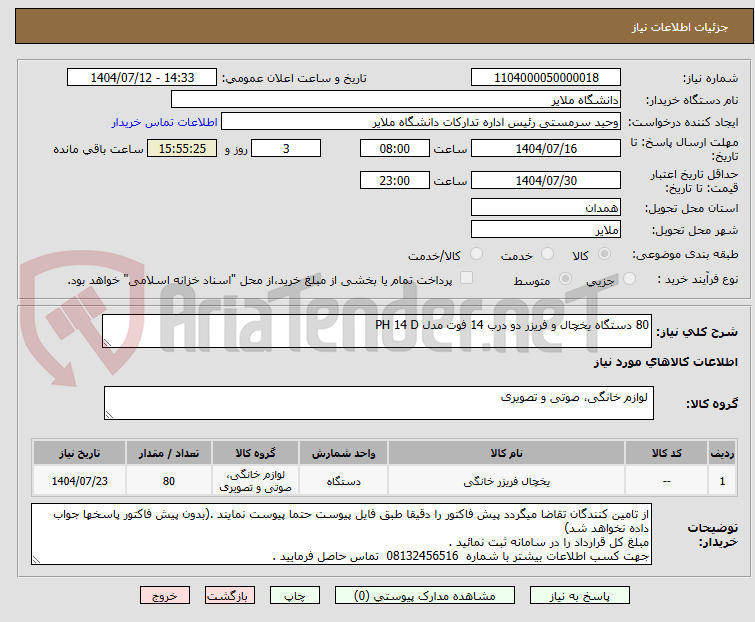Click the goods group text area
The height and width of the screenshot is (622, 755).
(378, 403)
